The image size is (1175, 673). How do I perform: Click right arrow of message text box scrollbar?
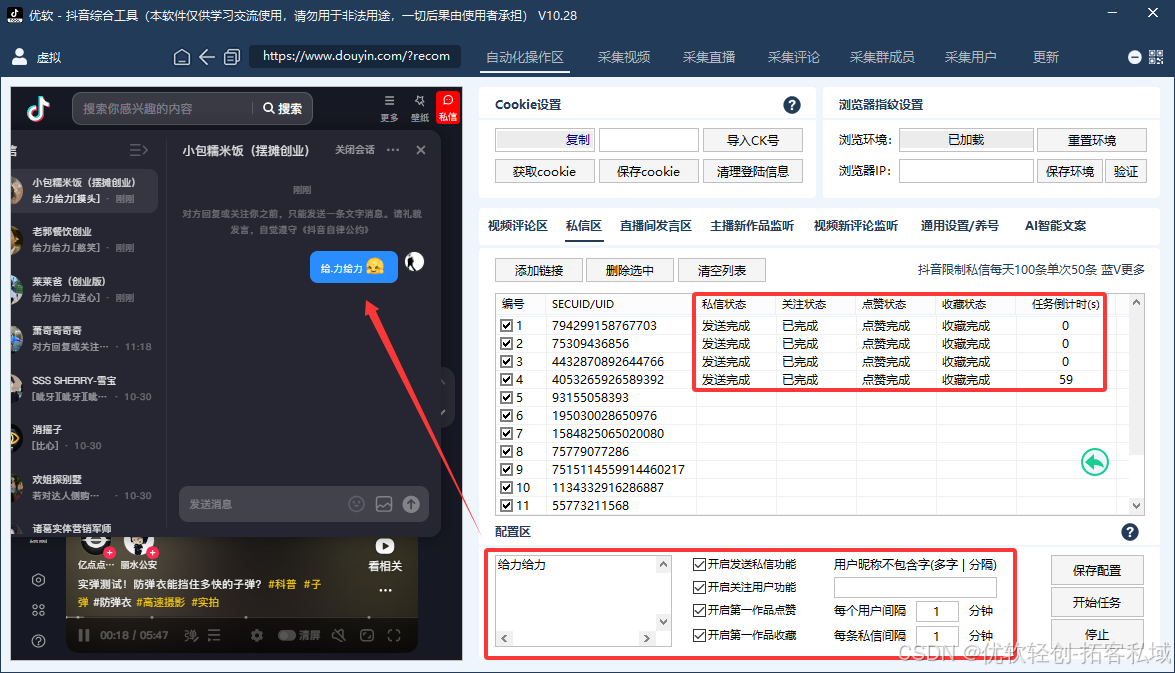click(x=647, y=639)
